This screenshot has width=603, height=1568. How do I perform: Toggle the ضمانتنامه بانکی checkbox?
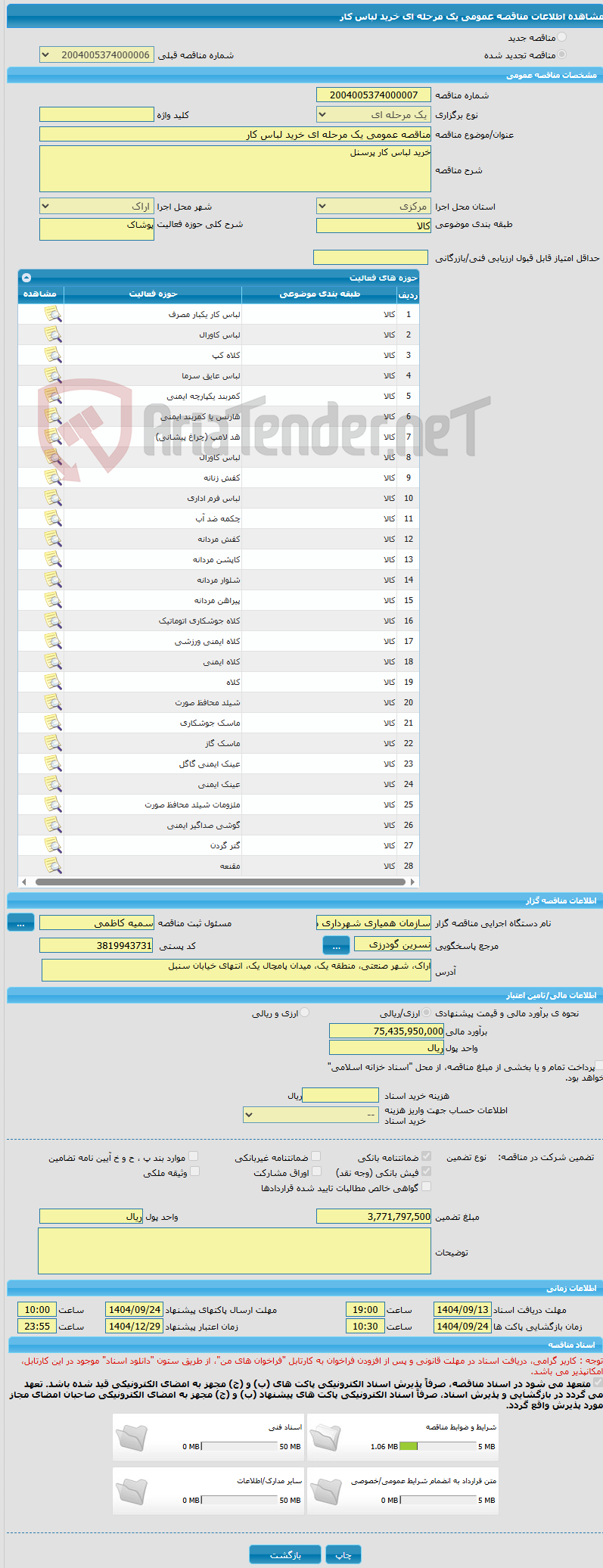426,1156
